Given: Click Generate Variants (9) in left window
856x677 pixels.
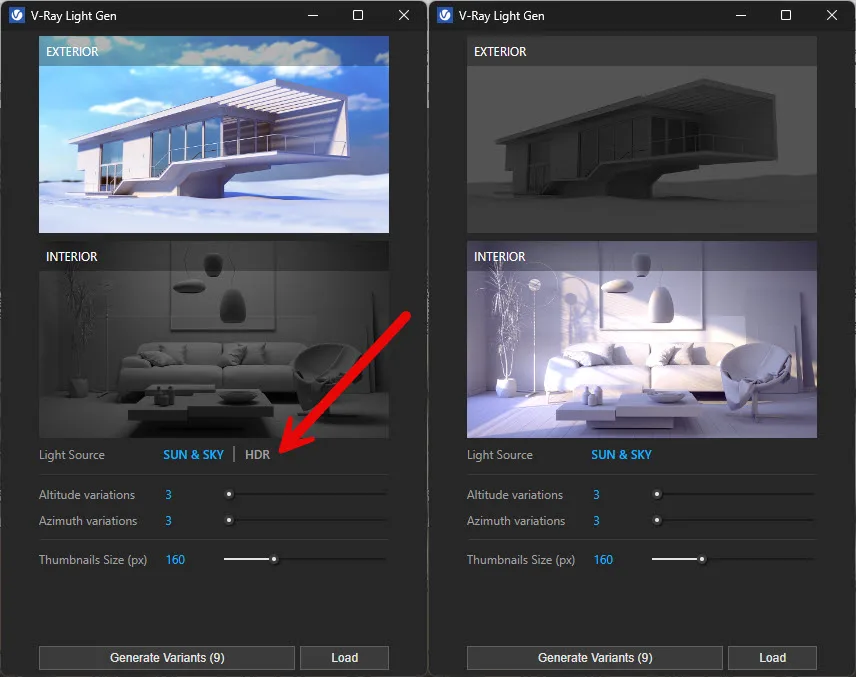Looking at the screenshot, I should click(166, 657).
